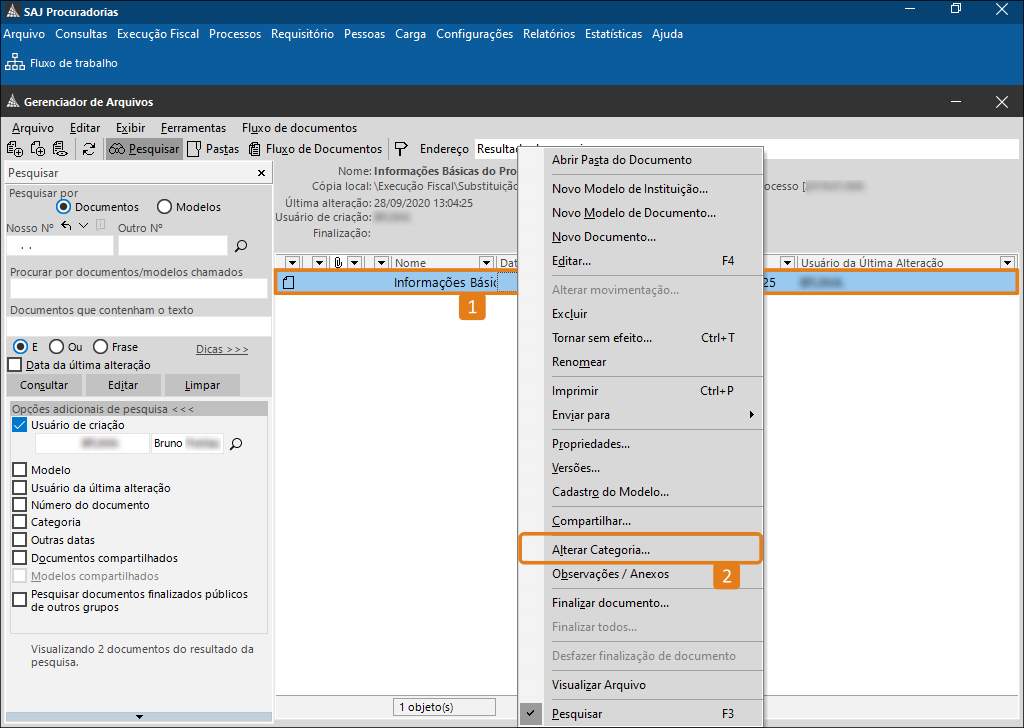Expand the Enviar para submenu
Image resolution: width=1024 pixels, height=728 pixels.
pos(650,415)
